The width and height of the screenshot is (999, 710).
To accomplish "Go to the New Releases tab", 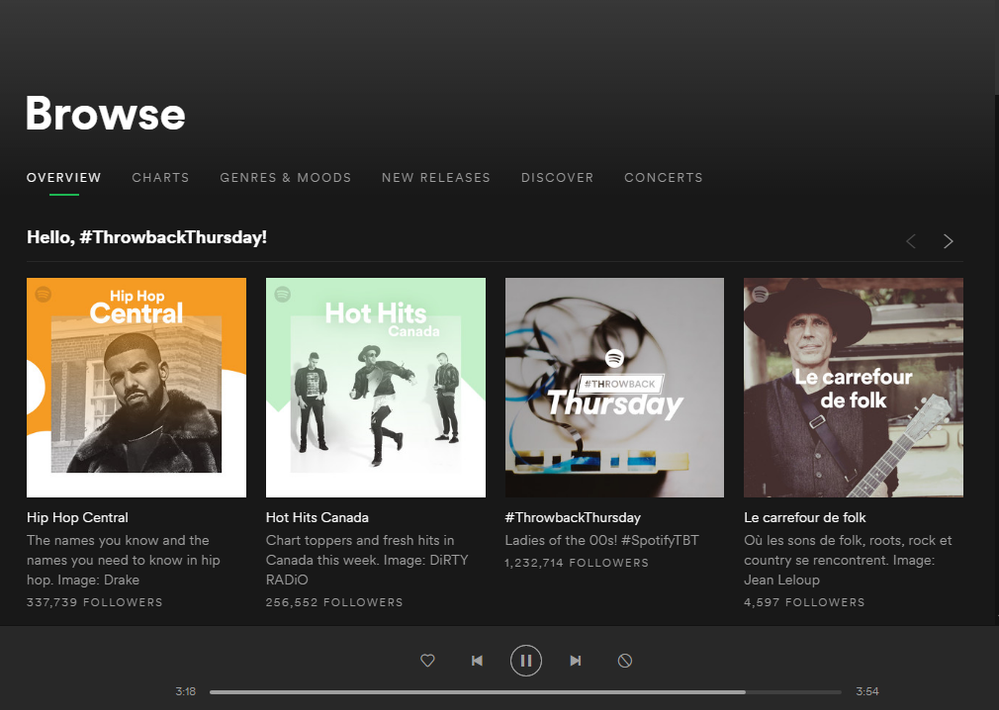I will point(436,178).
